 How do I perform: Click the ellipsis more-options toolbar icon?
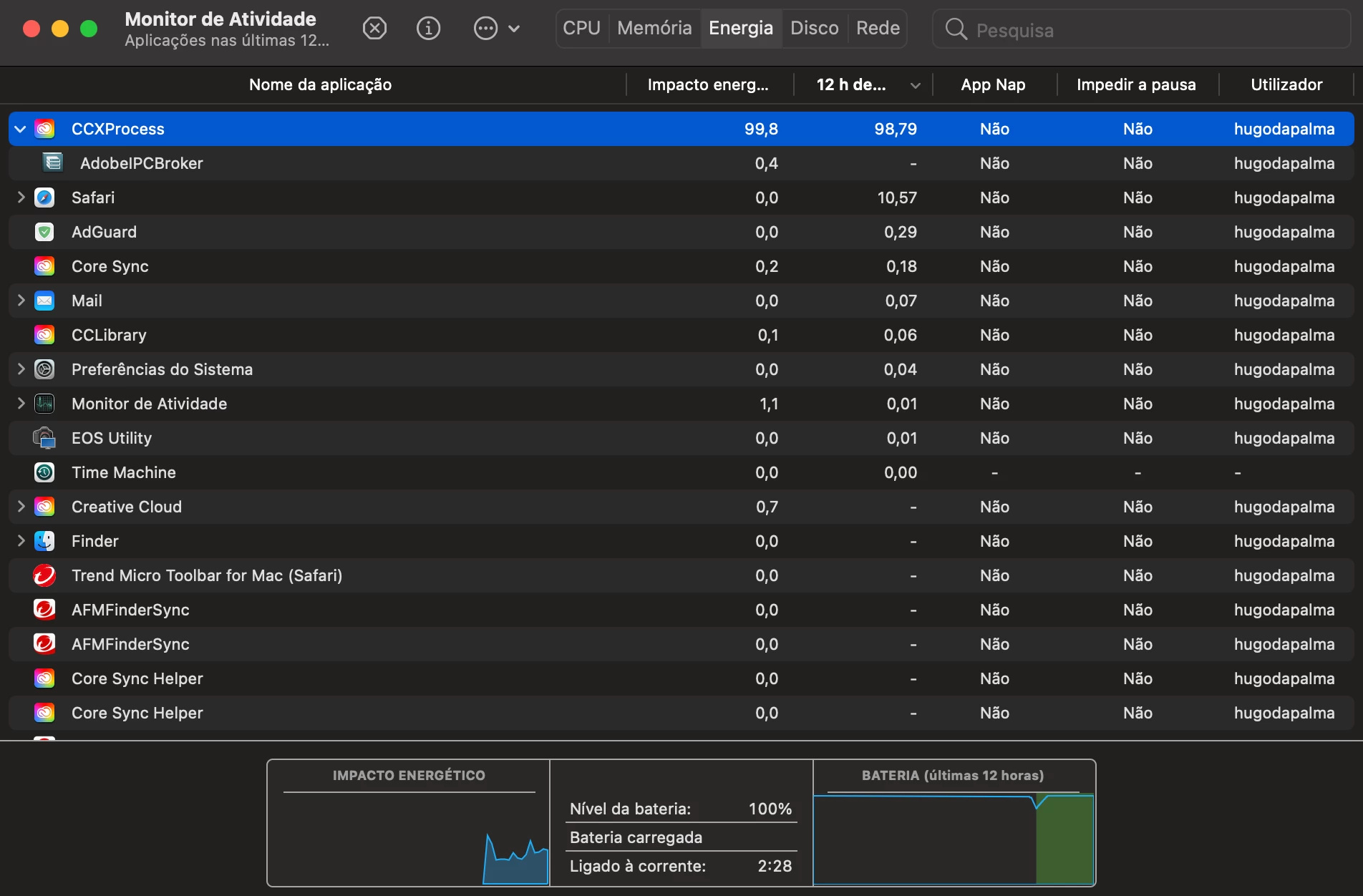tap(485, 29)
